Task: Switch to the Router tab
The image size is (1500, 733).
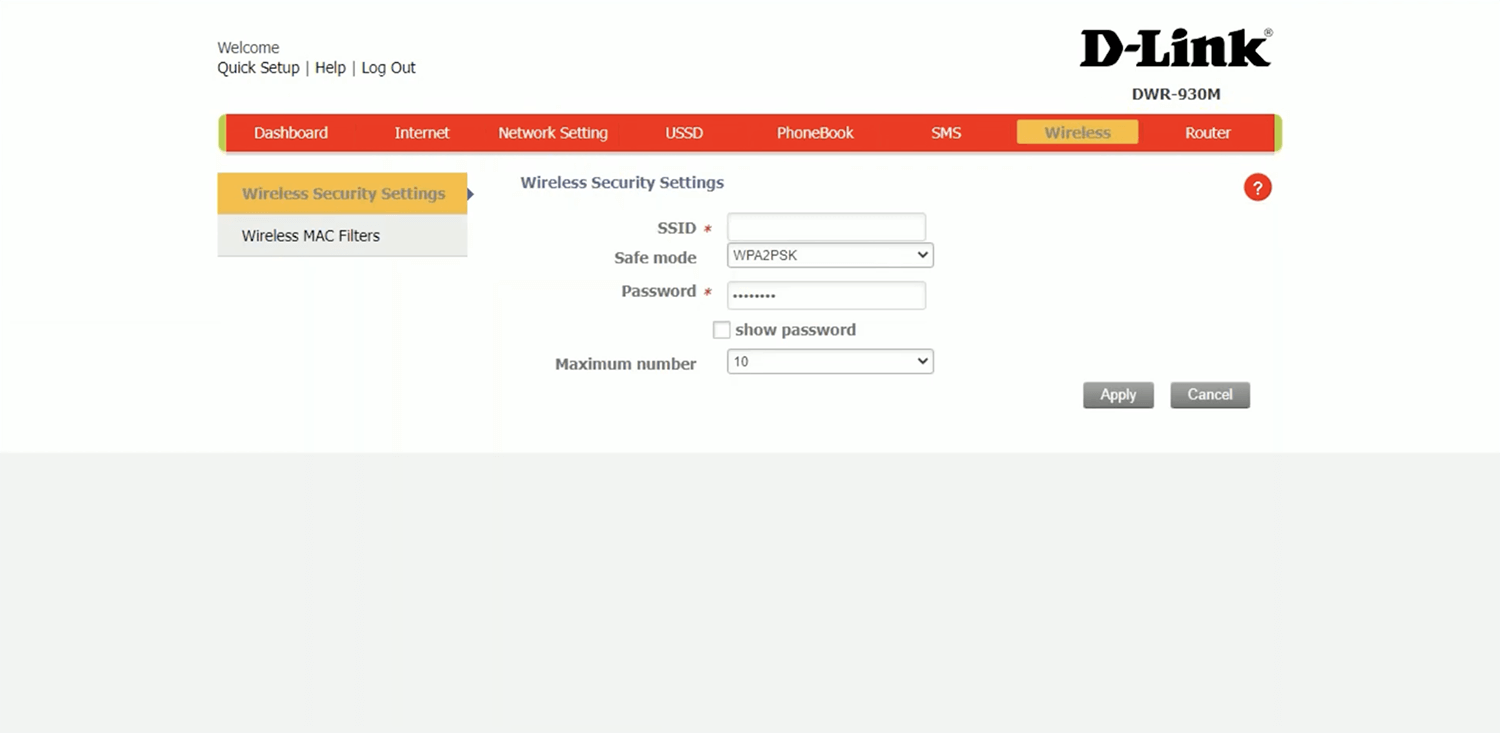Action: tap(1207, 133)
